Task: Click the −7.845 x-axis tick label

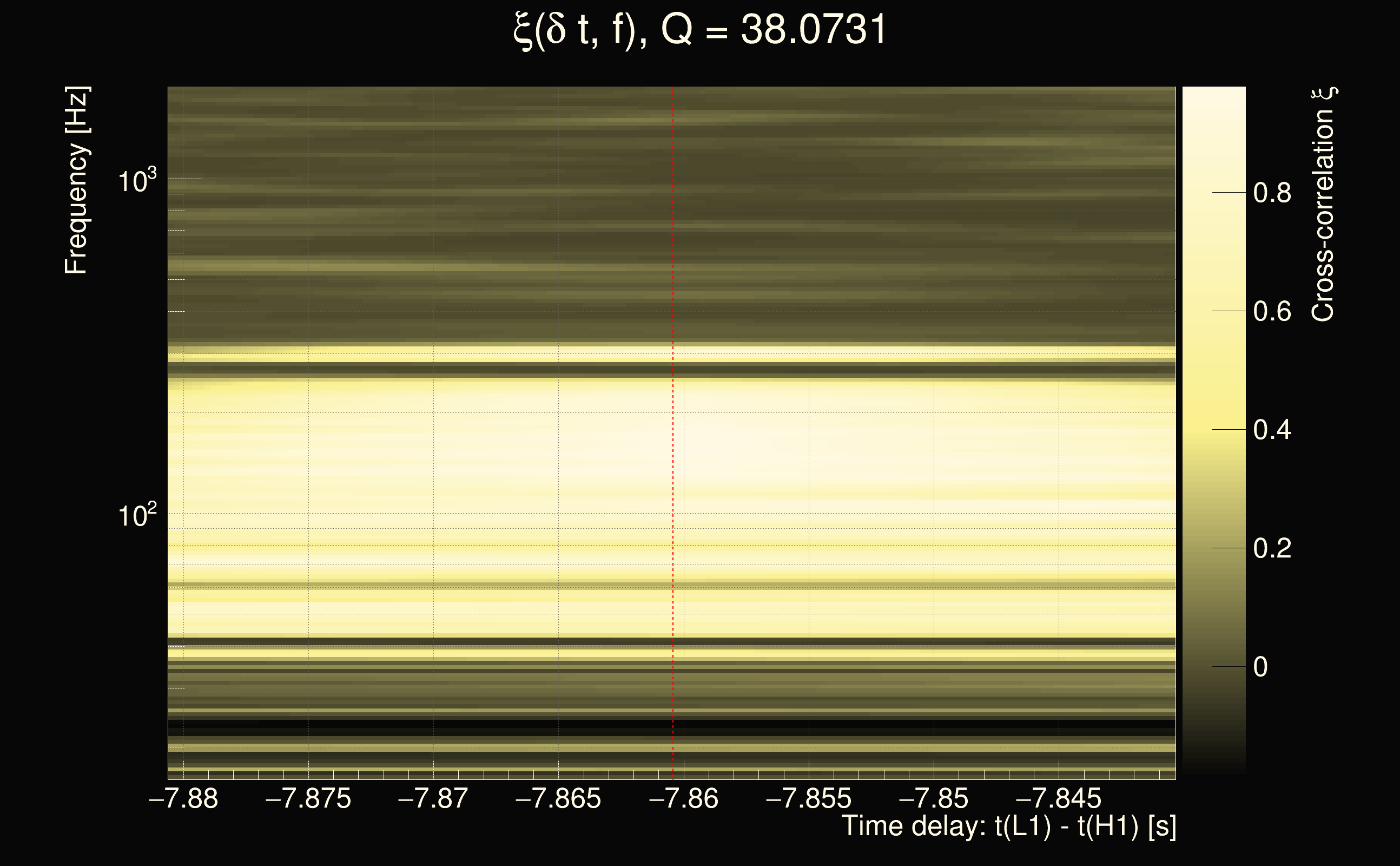Action: tap(1058, 798)
